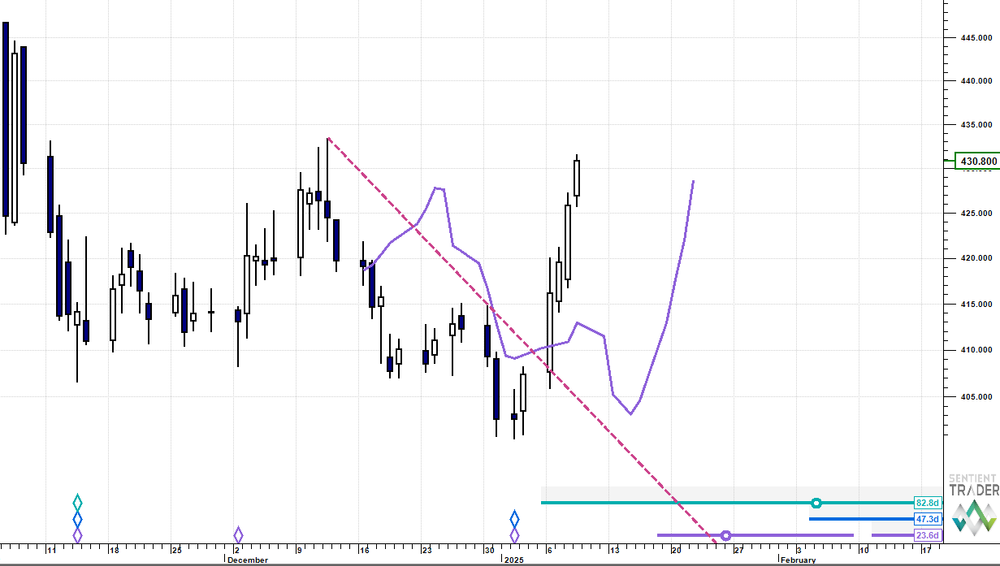Click the 440.000 price axis label
1000x566 pixels.
point(976,81)
